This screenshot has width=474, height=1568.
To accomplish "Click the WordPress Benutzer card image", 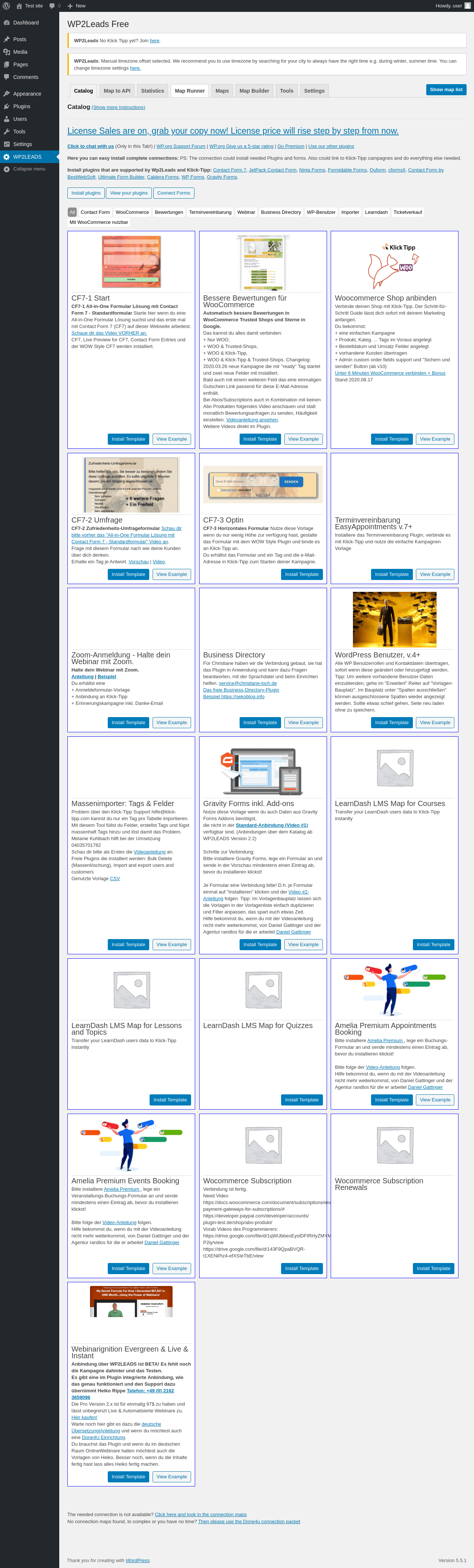I will (x=394, y=620).
